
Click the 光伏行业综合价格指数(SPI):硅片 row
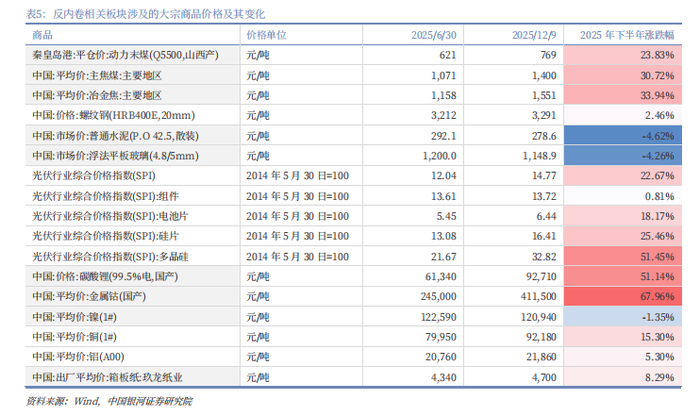pos(354,236)
